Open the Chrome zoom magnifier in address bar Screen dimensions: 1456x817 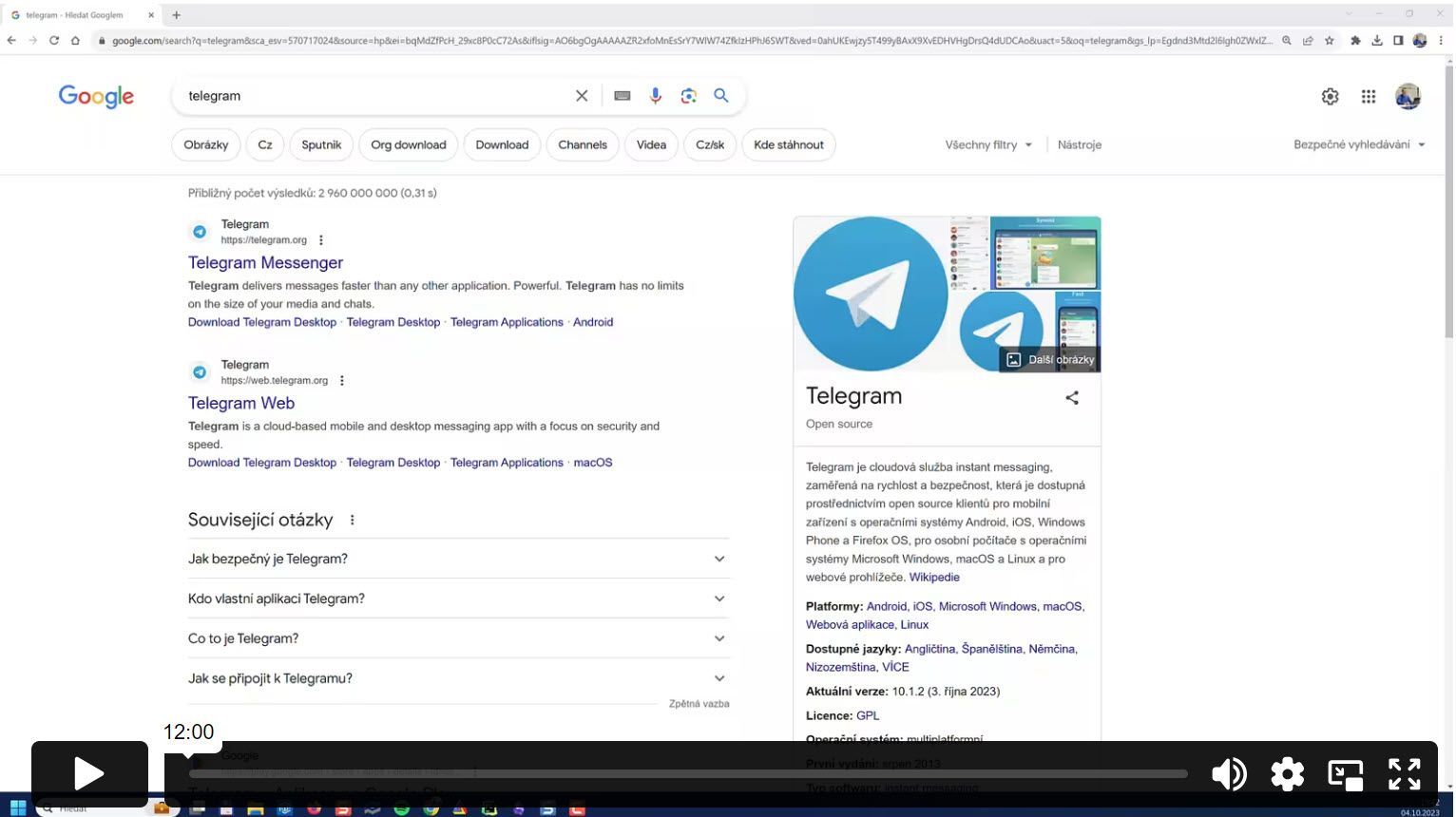pyautogui.click(x=1287, y=41)
